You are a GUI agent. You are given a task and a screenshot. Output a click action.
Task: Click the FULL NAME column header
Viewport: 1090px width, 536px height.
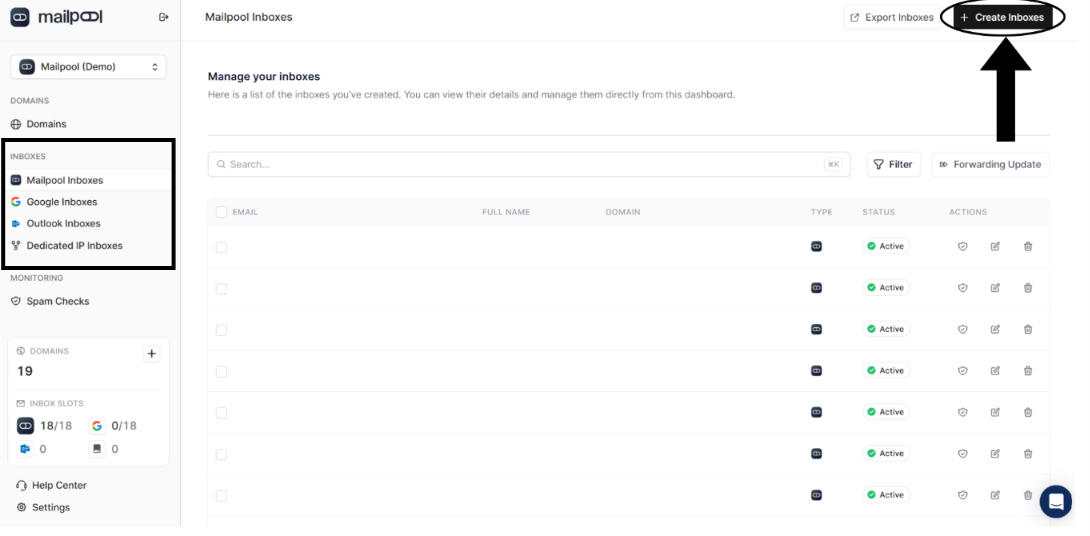click(506, 212)
